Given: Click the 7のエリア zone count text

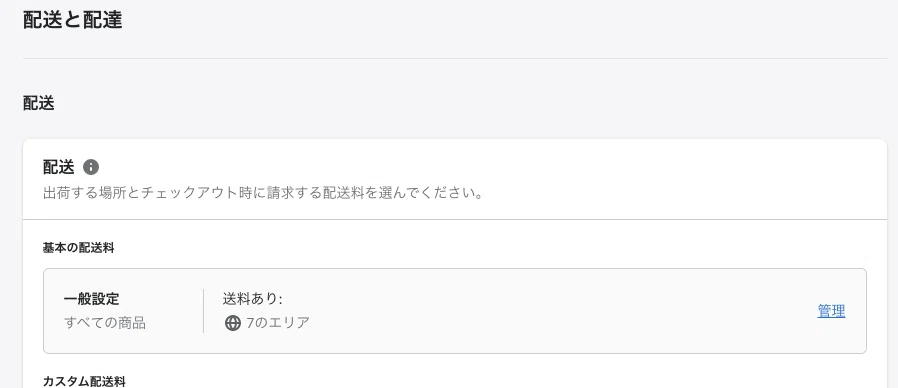Looking at the screenshot, I should tap(278, 323).
